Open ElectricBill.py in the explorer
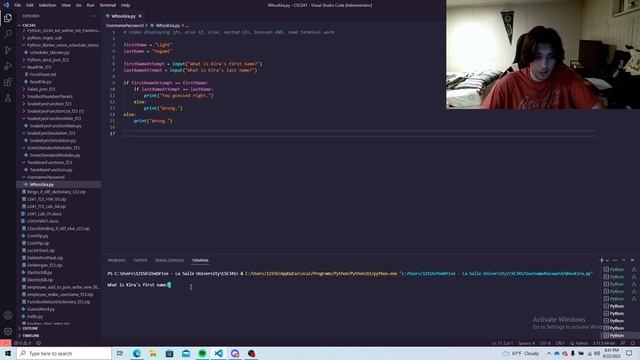 click(x=40, y=272)
